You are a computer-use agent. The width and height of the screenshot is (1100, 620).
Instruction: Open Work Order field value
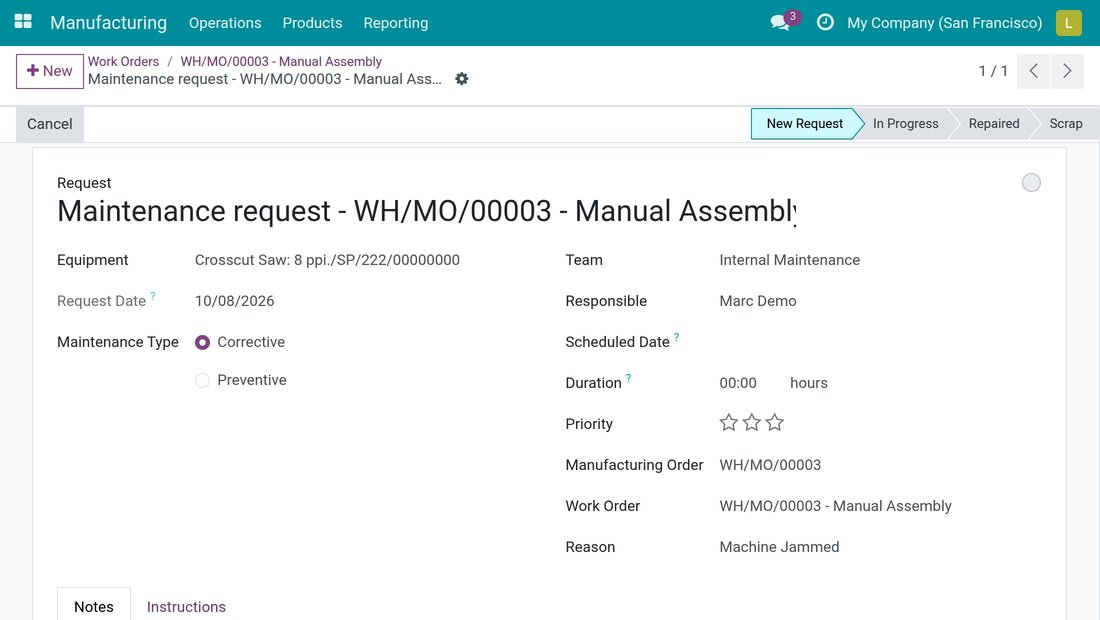point(836,506)
